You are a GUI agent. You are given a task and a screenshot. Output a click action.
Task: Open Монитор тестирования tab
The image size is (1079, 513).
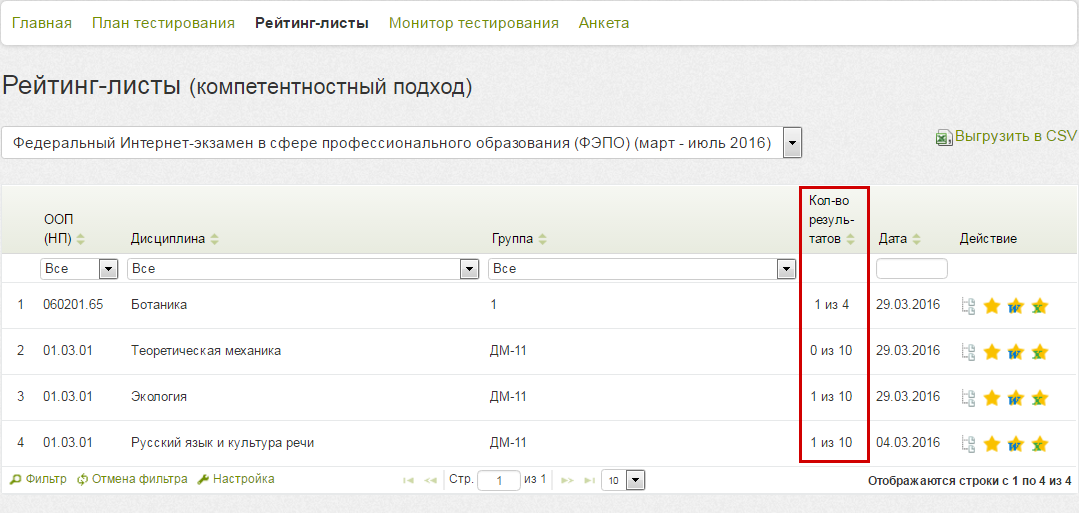[x=473, y=23]
